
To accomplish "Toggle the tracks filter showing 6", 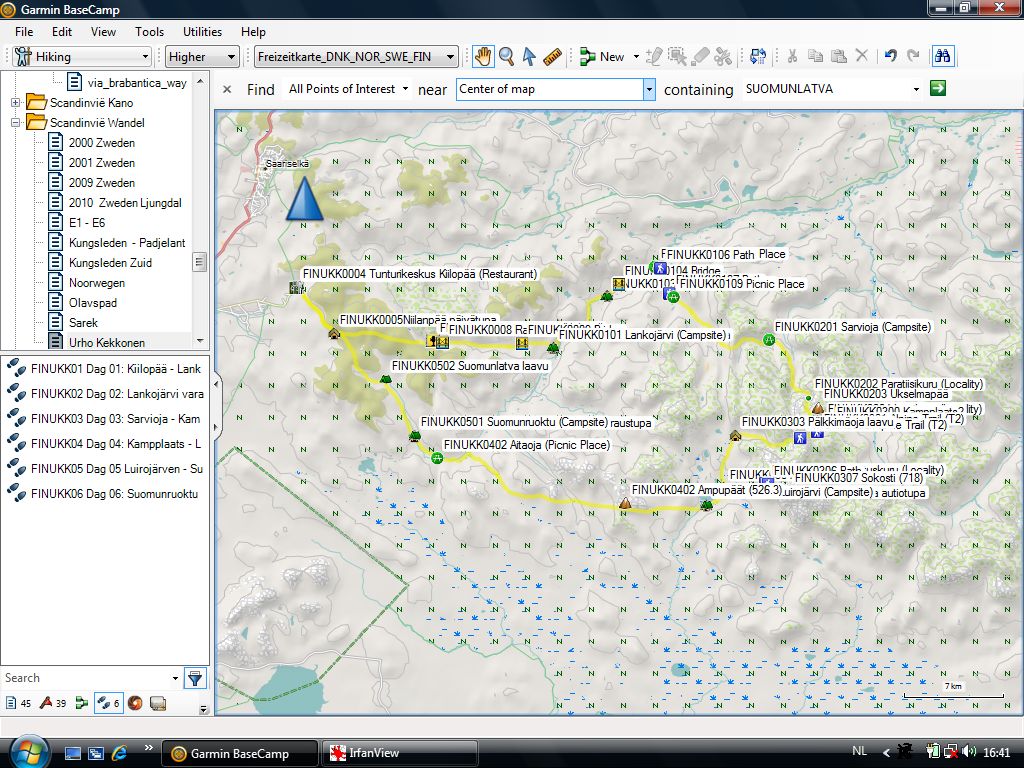I will click(x=107, y=704).
